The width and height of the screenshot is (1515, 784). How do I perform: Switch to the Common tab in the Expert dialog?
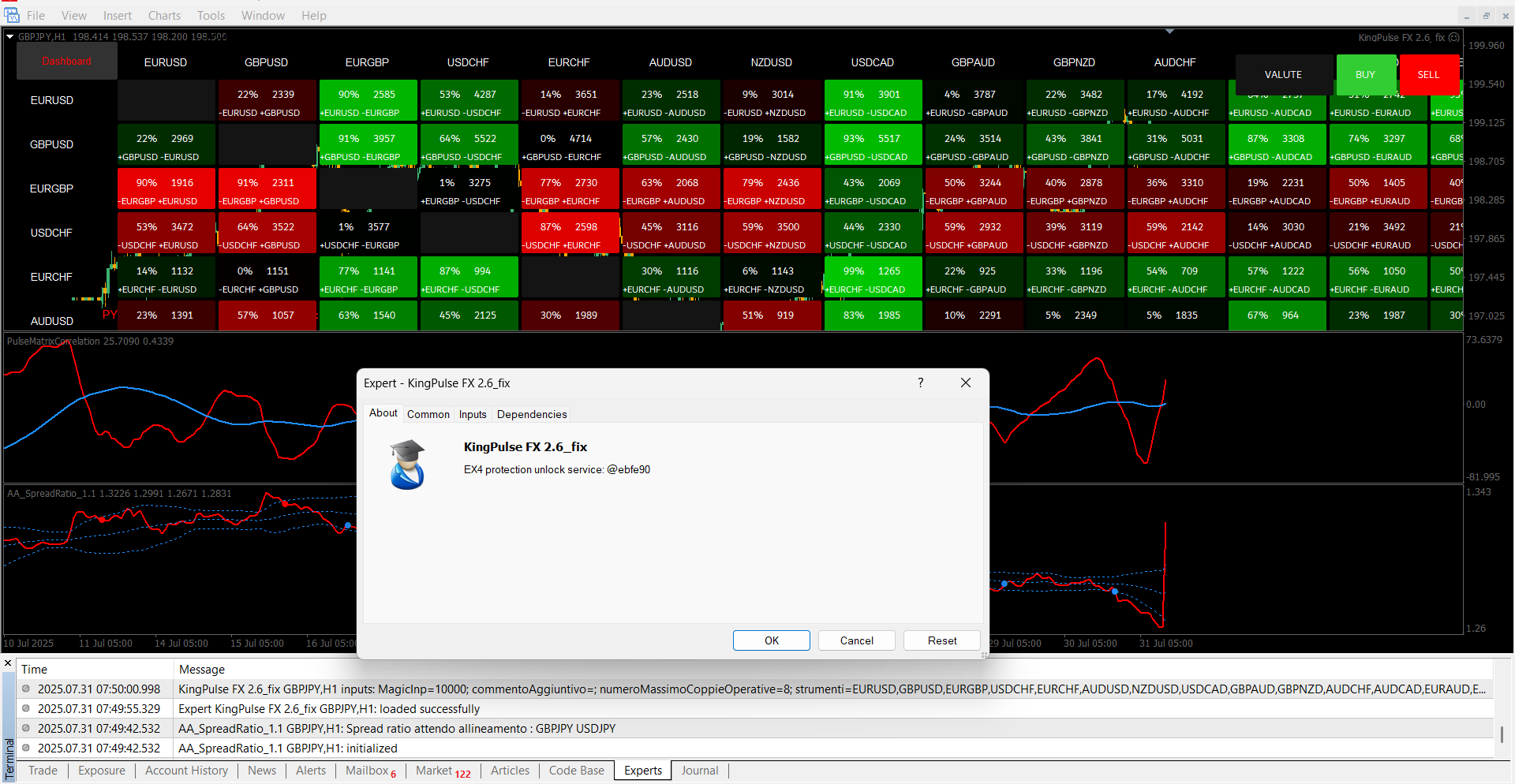[428, 414]
